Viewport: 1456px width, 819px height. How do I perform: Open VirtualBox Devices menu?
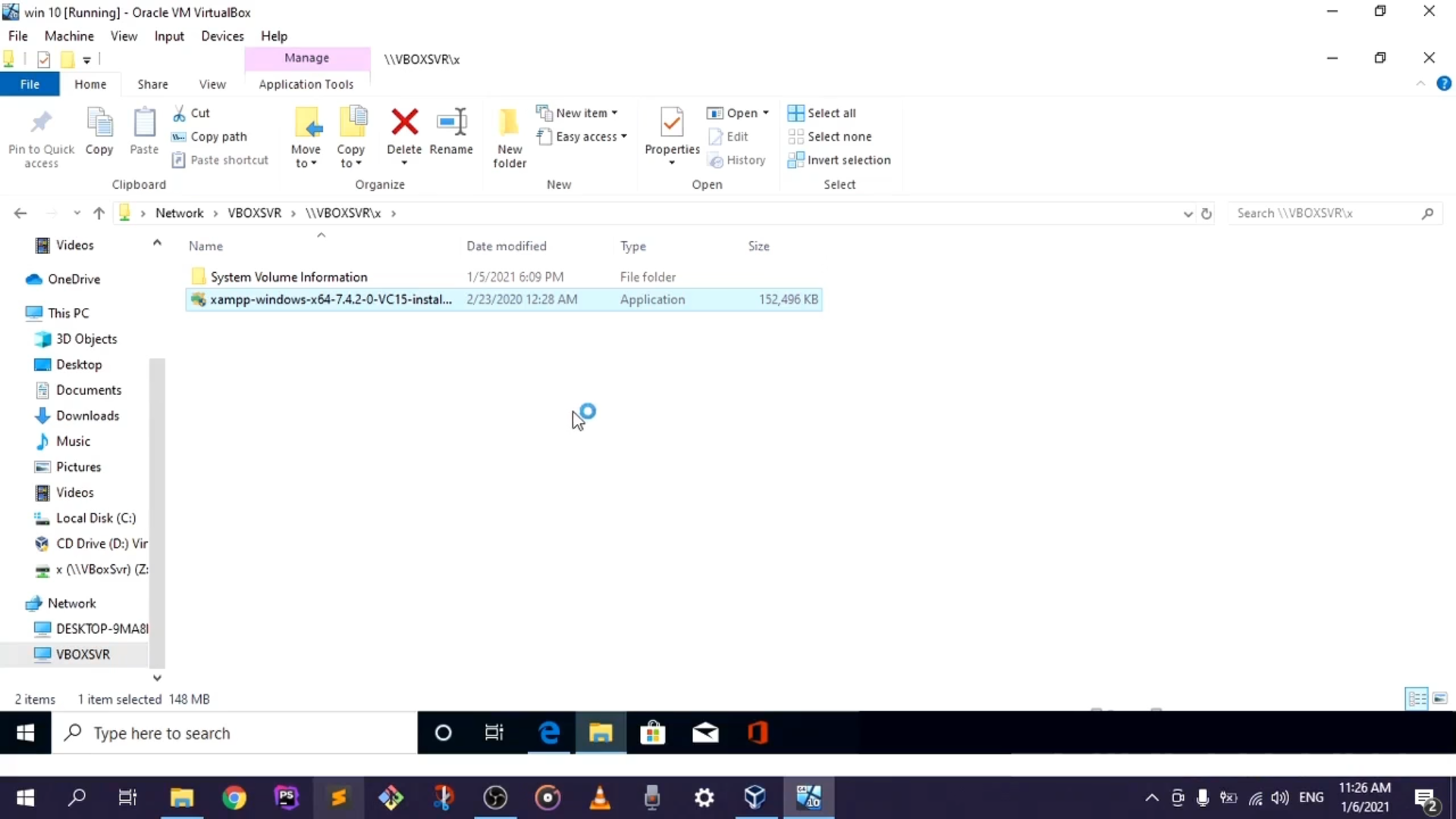coord(222,36)
